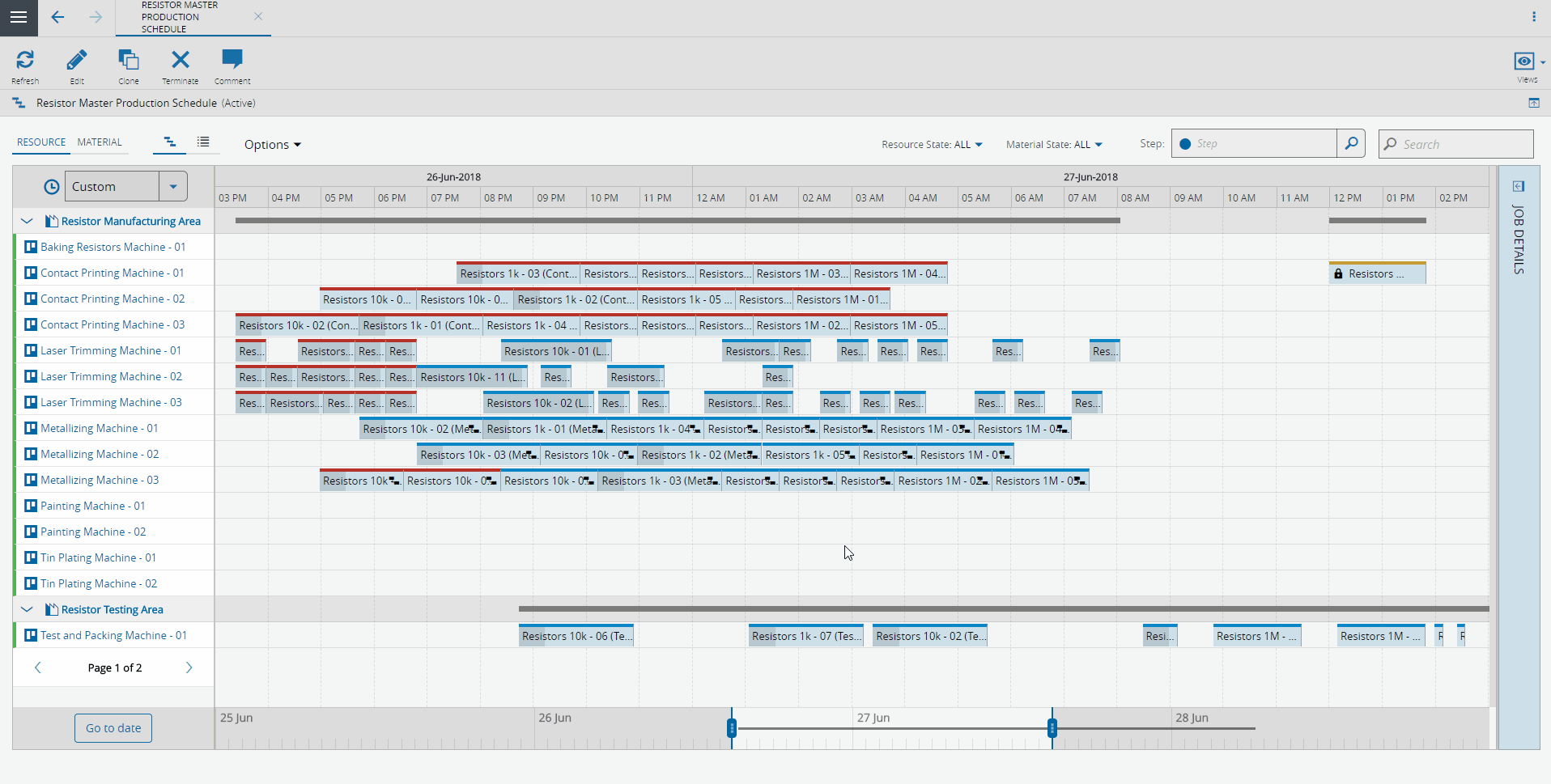1551x784 pixels.
Task: Click the Laser Trimming Machine - 02 icon
Action: tap(31, 376)
